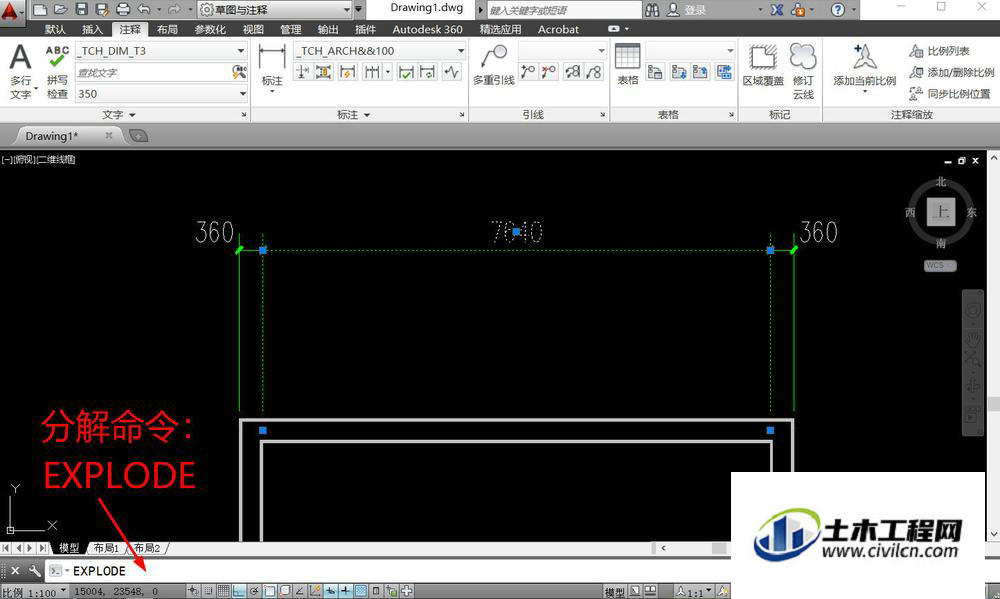Click the 上 face of the ViewCube
The image size is (1000, 599).
click(941, 212)
